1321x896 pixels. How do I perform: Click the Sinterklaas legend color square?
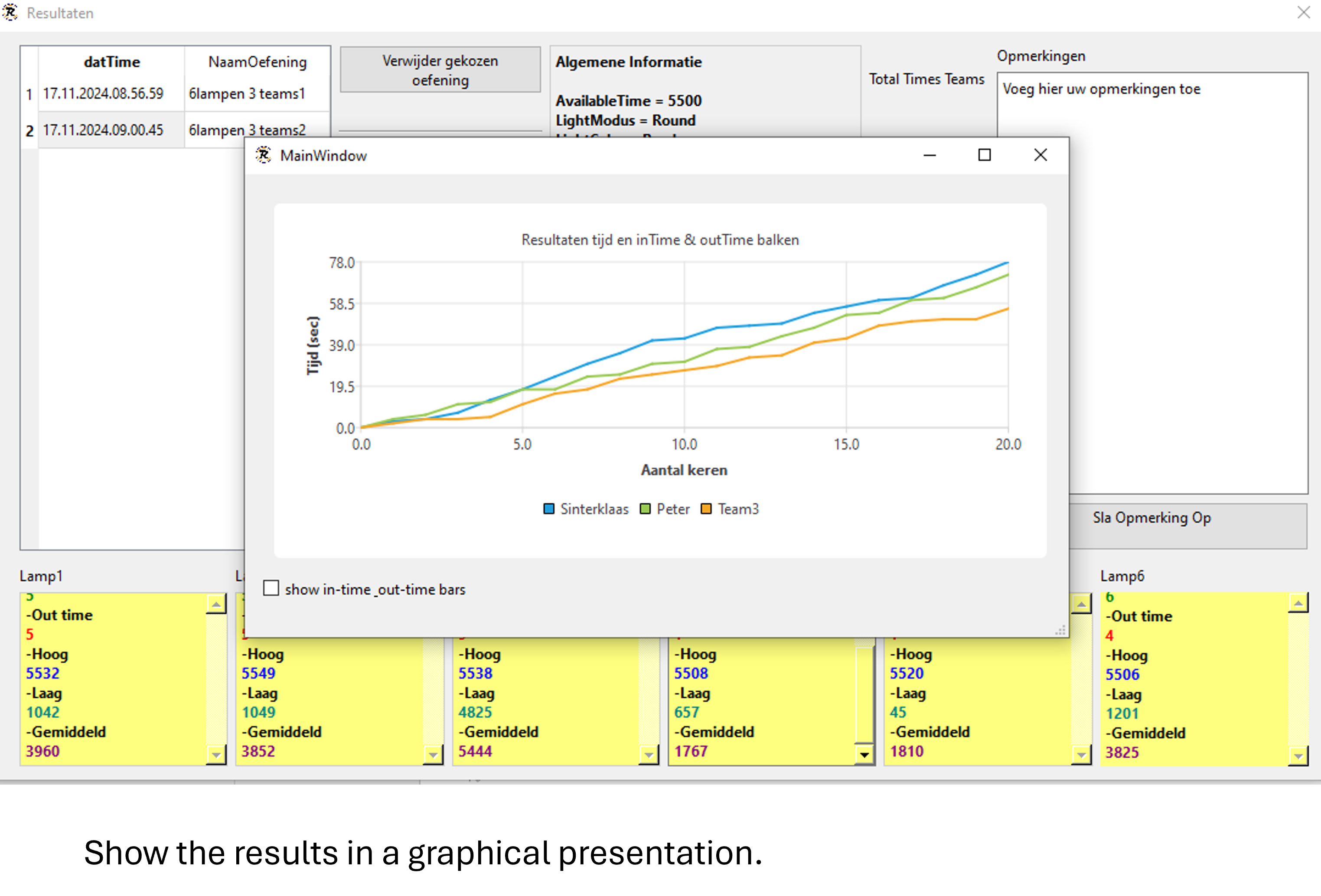548,509
